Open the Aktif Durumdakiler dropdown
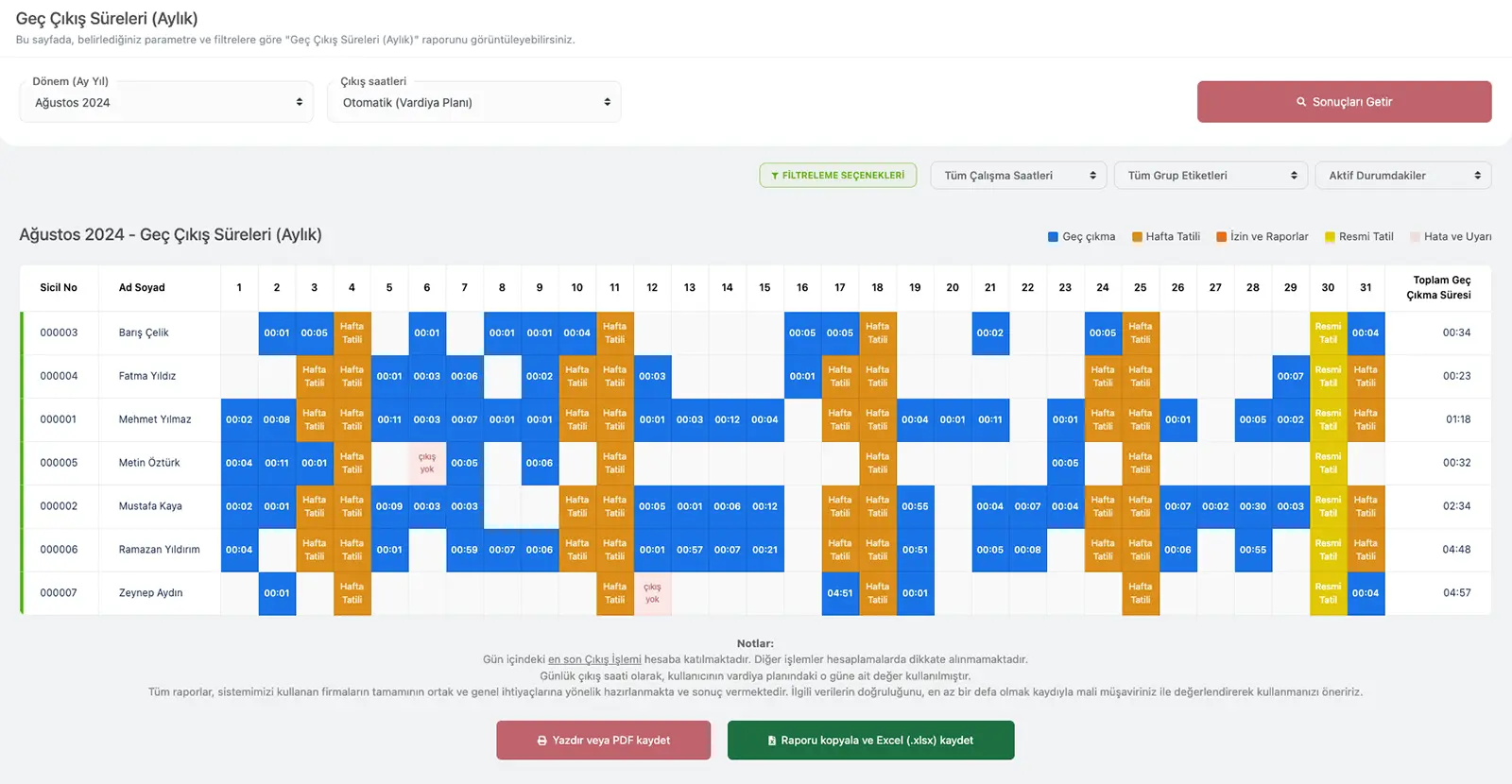The width and height of the screenshot is (1512, 784). (x=1402, y=176)
